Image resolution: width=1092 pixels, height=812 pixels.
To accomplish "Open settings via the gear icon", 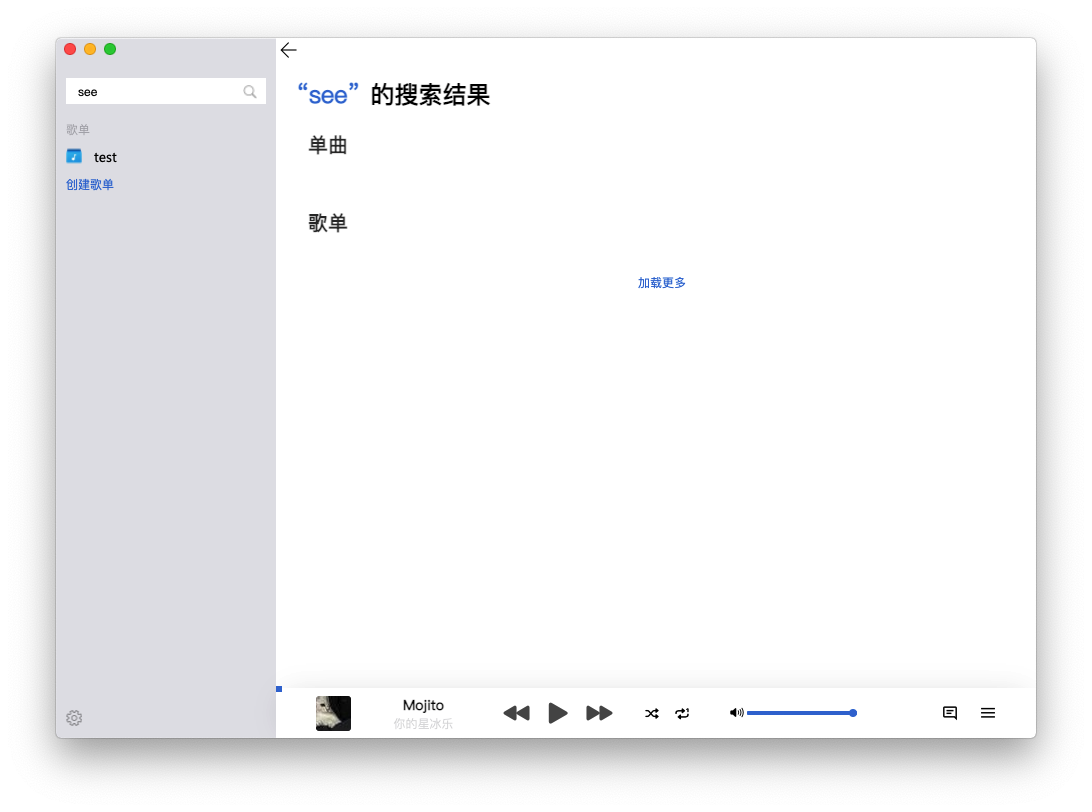I will pyautogui.click(x=75, y=718).
